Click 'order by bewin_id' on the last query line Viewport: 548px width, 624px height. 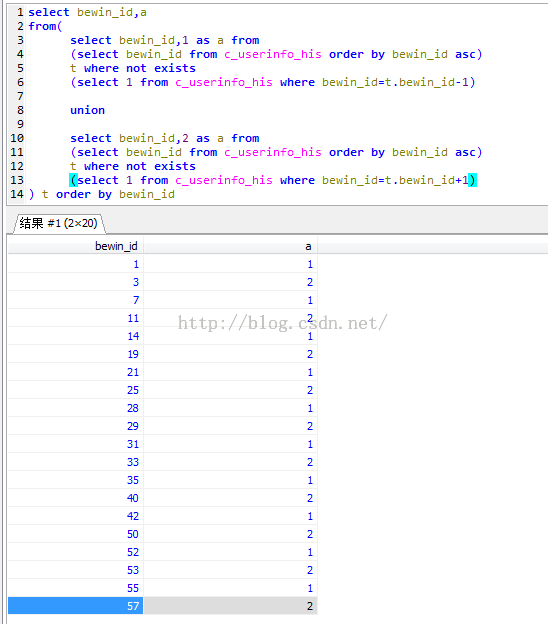tap(115, 194)
